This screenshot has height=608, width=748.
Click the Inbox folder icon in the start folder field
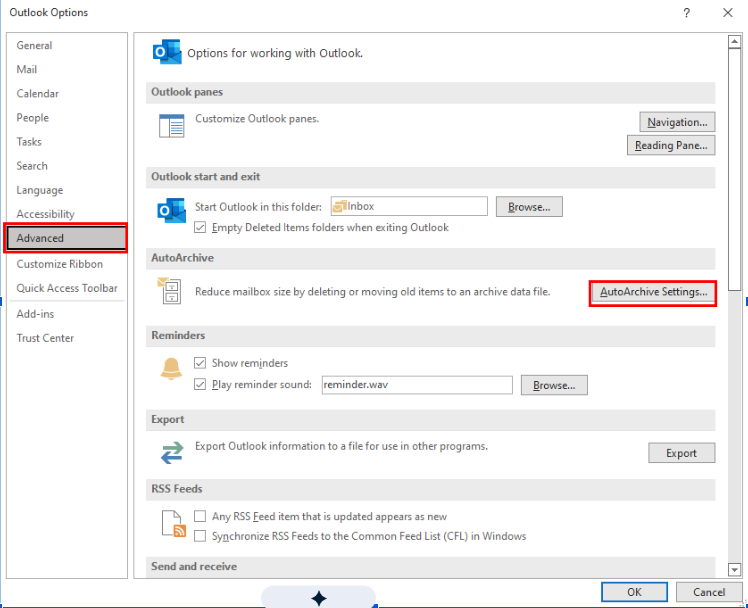coord(339,206)
